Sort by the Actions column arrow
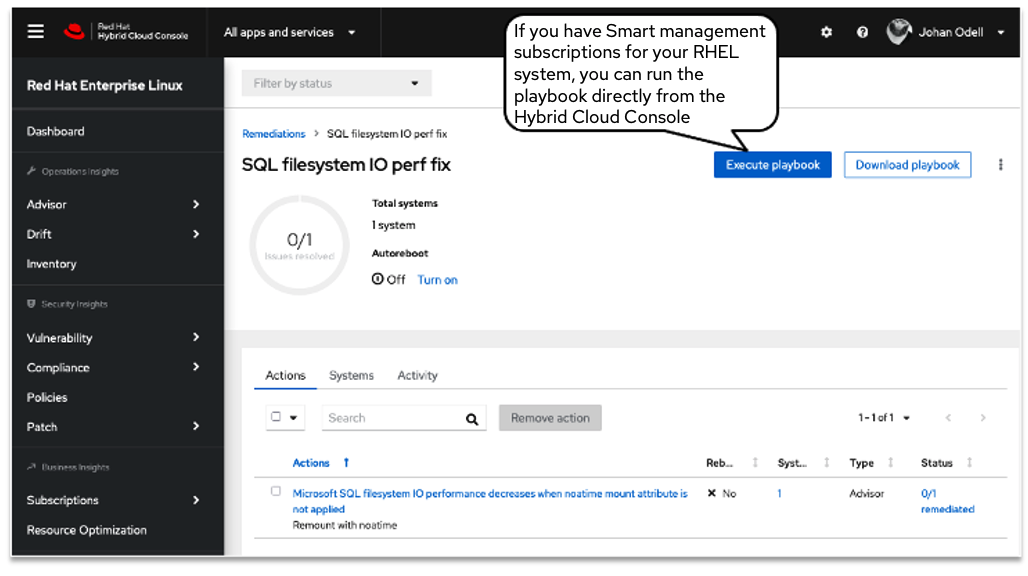Viewport: 1028px width, 576px height. (x=346, y=463)
